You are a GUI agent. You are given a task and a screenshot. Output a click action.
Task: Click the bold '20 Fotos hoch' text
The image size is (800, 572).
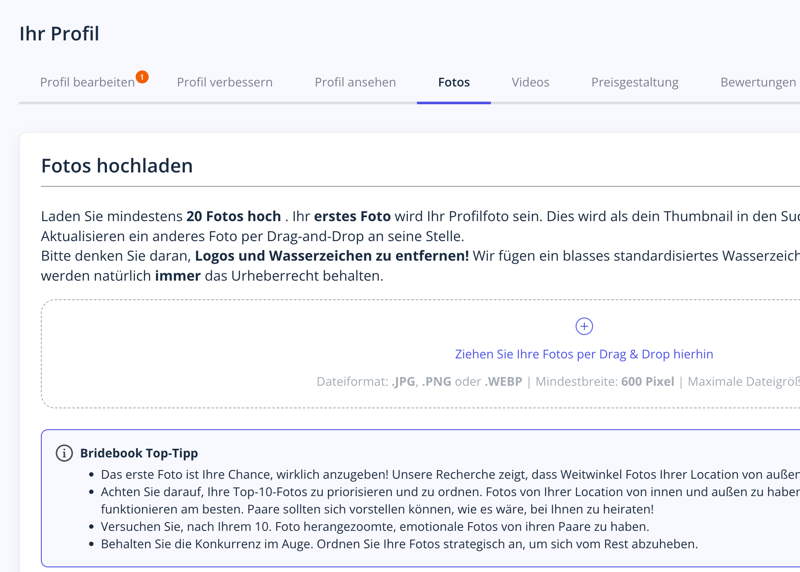[x=233, y=216]
